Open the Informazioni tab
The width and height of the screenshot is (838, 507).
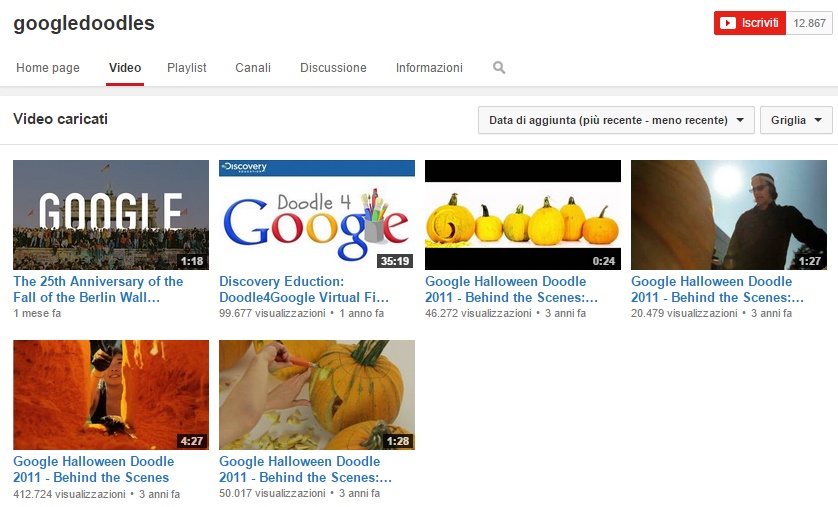pyautogui.click(x=429, y=68)
